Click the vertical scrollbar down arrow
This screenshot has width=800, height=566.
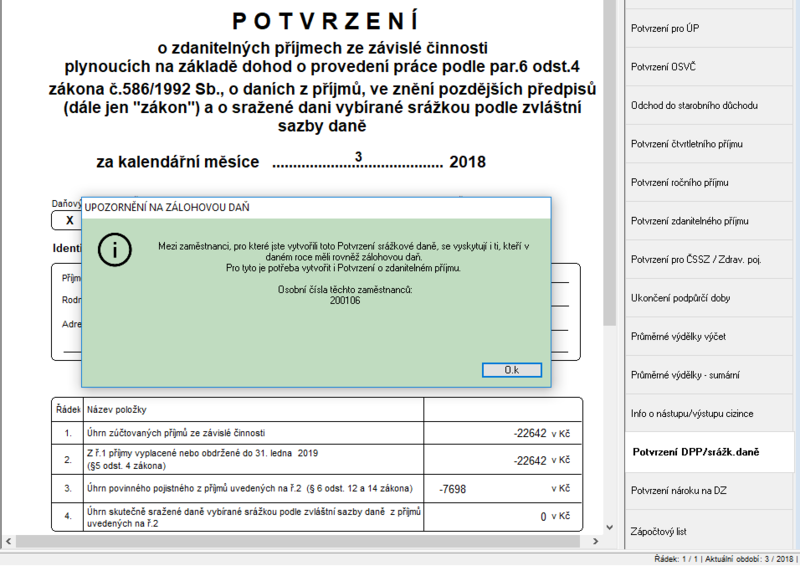coord(609,527)
